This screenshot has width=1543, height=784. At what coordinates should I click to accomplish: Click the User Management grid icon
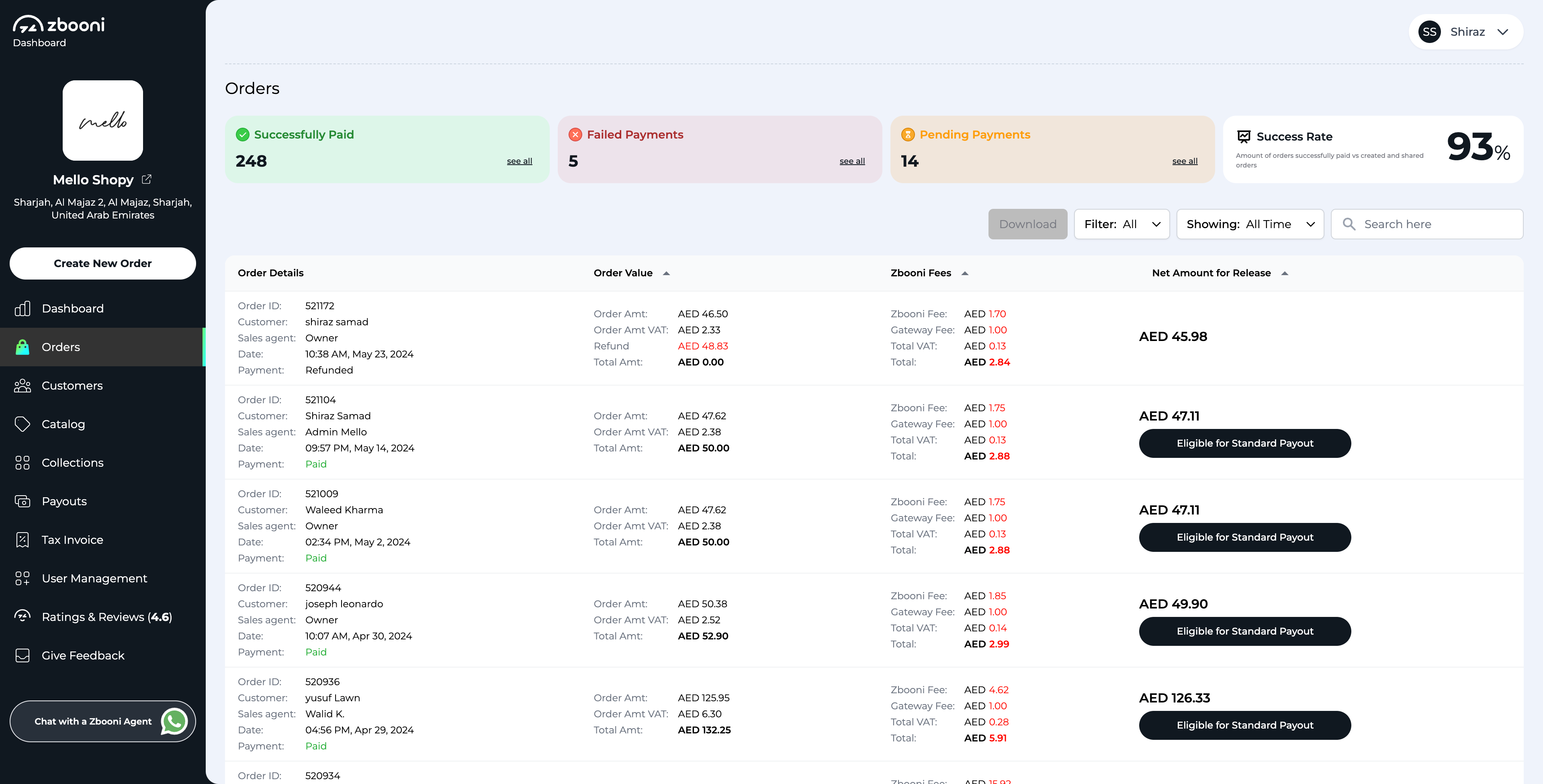(22, 579)
